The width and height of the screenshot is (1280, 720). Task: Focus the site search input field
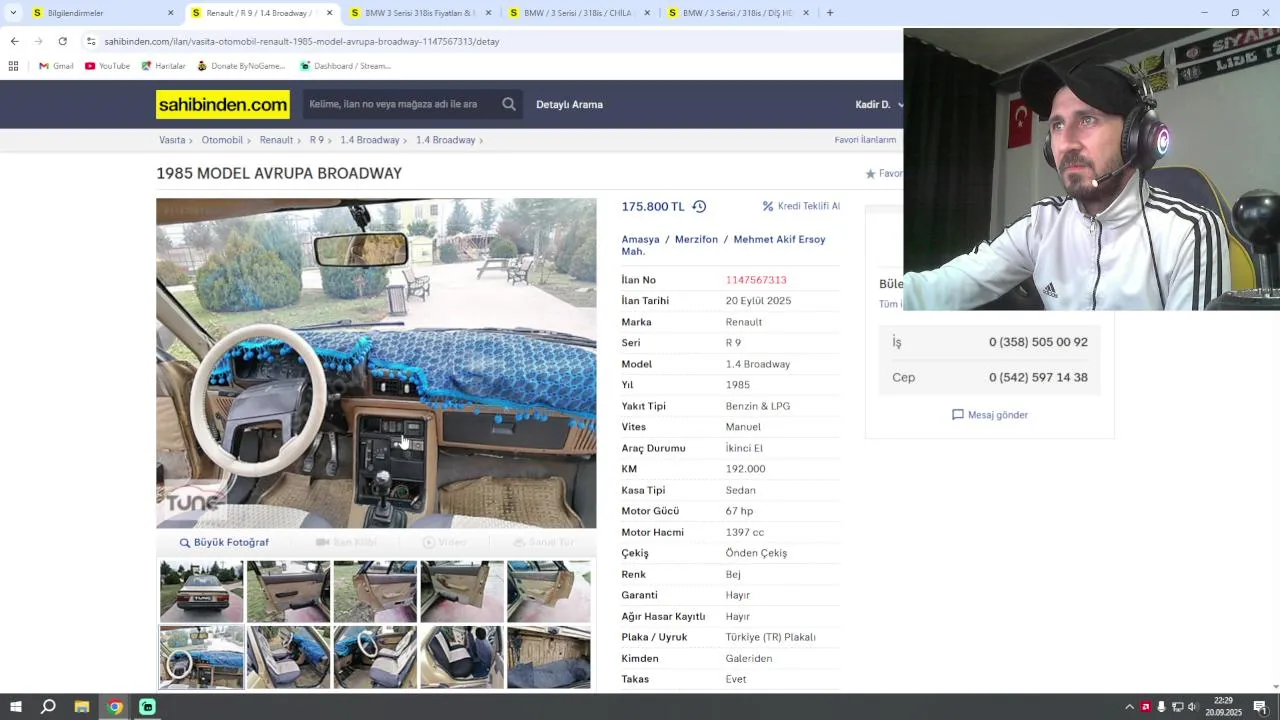[400, 104]
